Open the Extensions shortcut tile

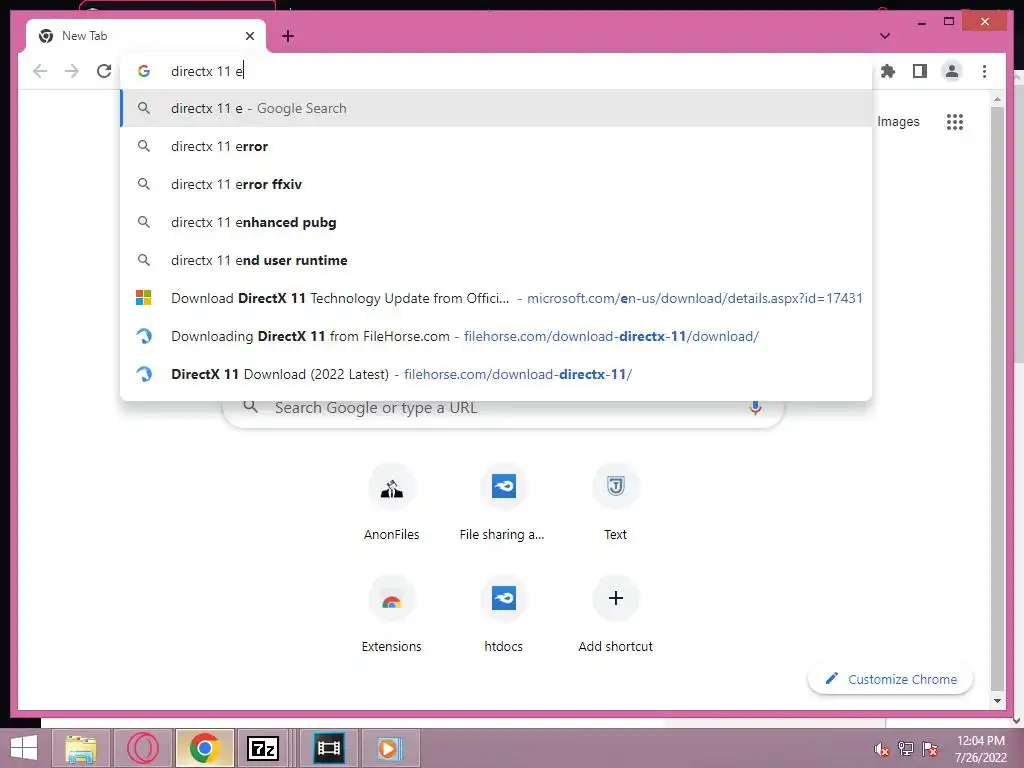391,615
